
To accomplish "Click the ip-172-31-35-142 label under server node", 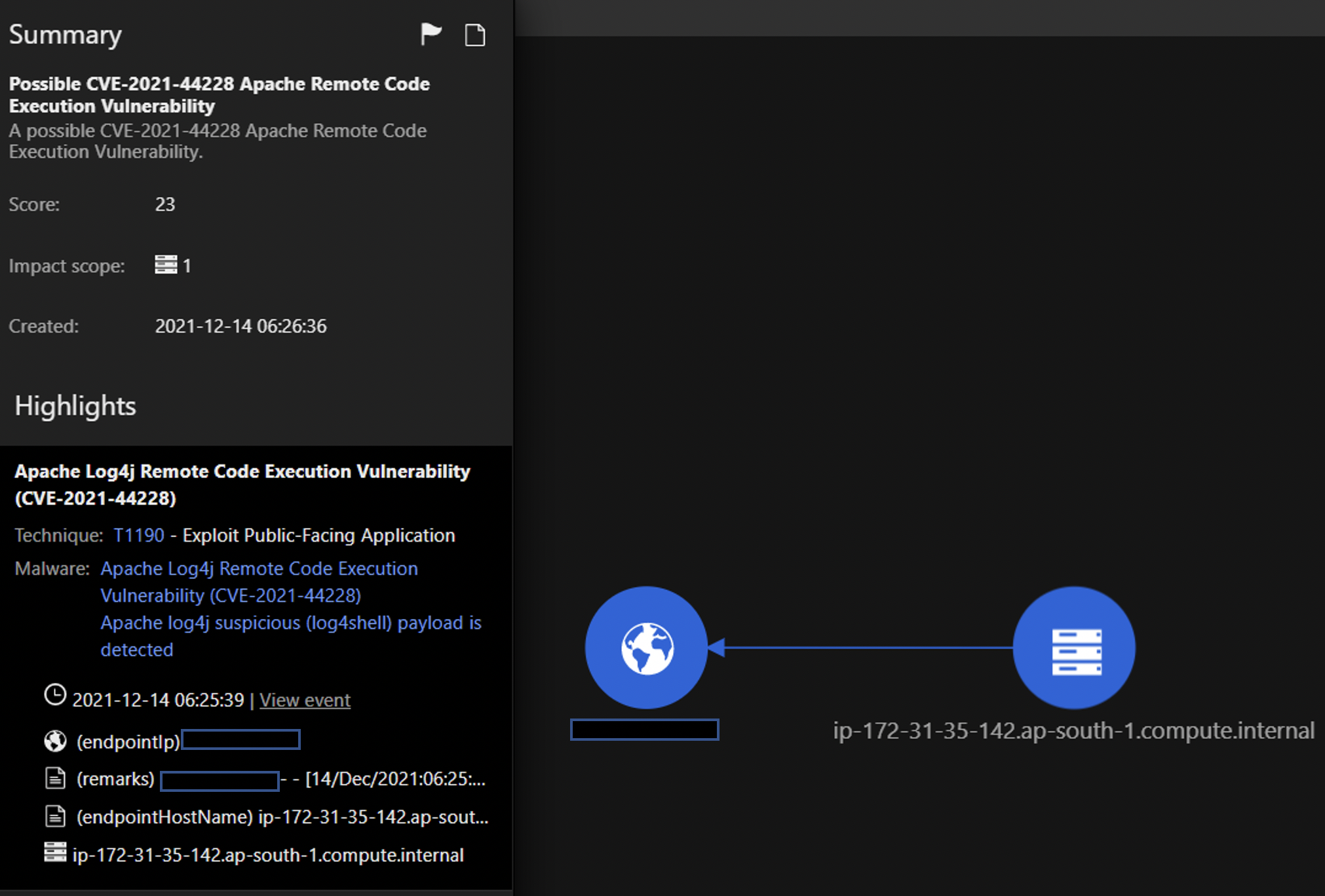I will pos(1073,730).
